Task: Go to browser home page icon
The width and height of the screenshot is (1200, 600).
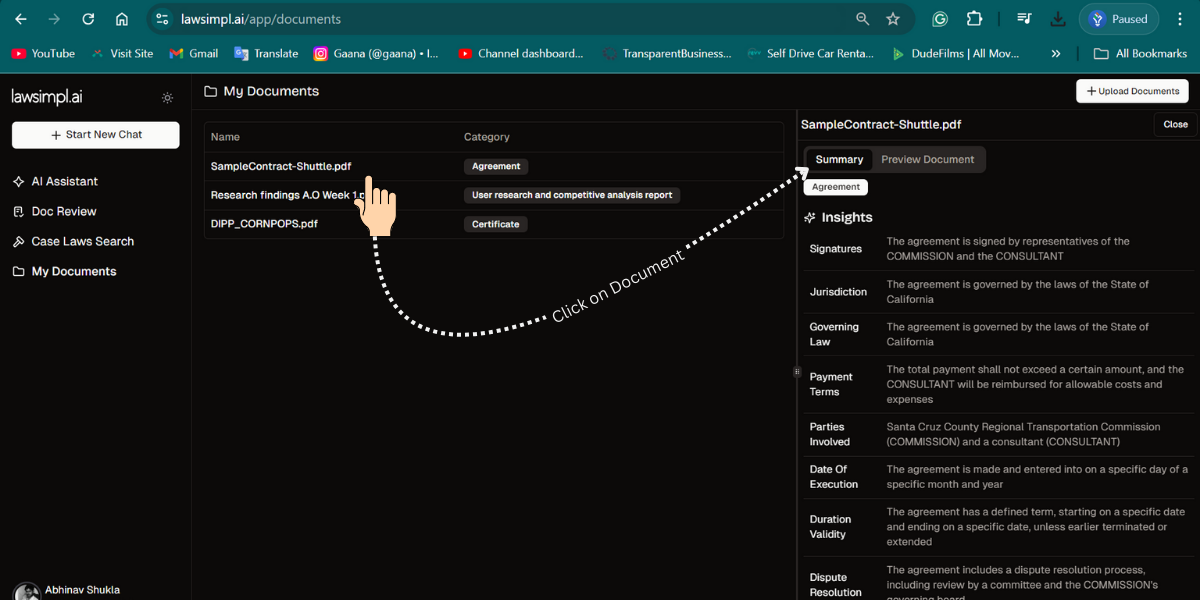Action: pyautogui.click(x=121, y=19)
